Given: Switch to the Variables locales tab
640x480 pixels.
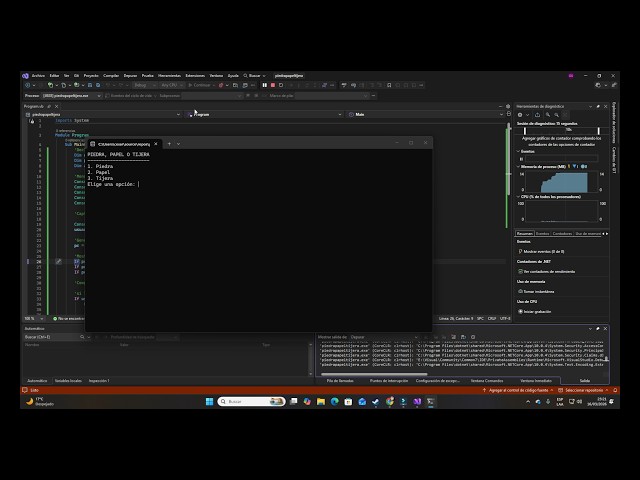Looking at the screenshot, I should pos(68,380).
